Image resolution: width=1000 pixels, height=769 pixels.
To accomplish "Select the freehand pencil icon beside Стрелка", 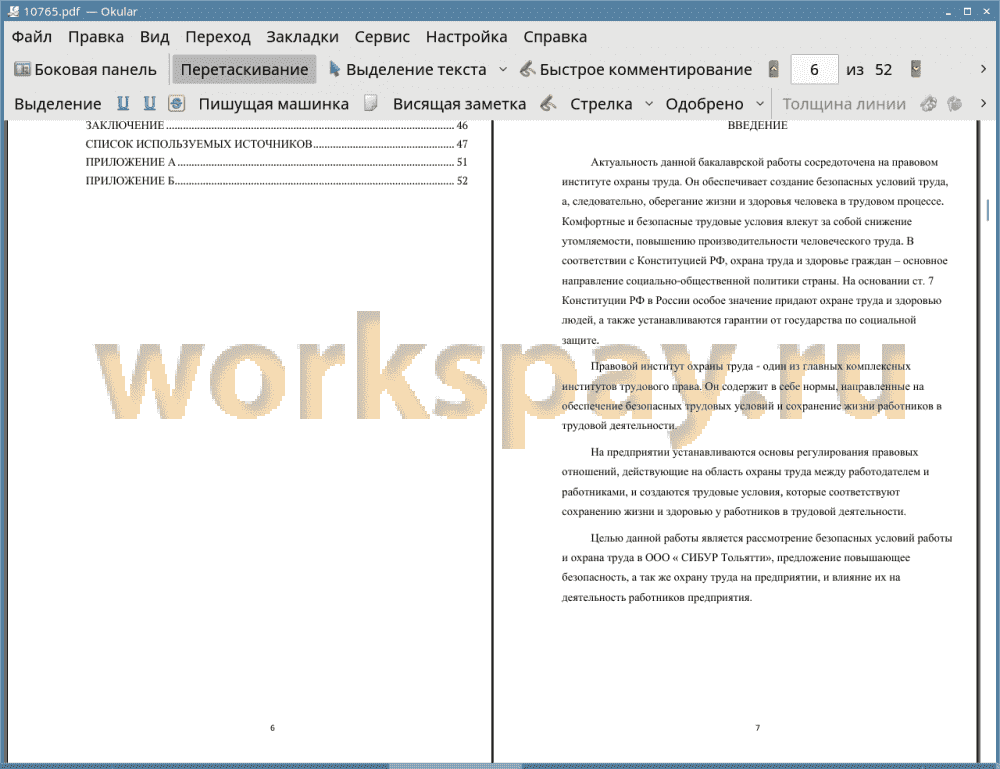I will 548,103.
